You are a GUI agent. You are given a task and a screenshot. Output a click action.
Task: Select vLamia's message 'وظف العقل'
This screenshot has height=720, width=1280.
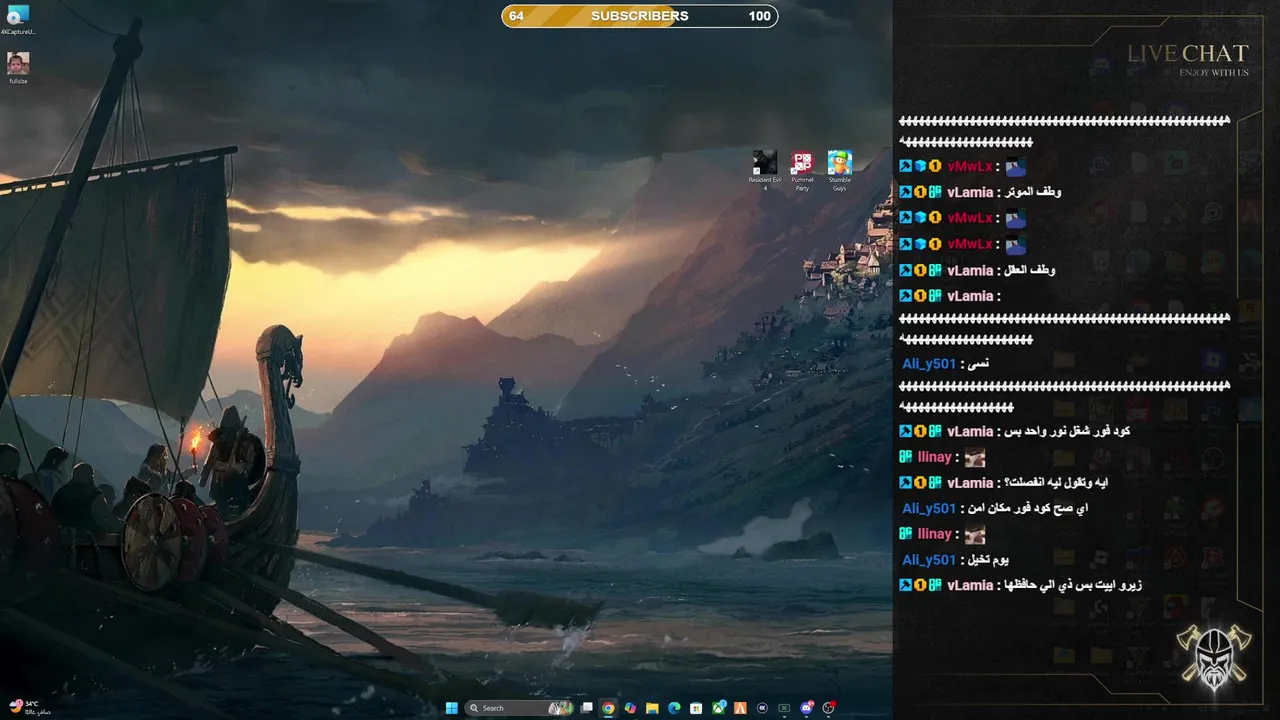pyautogui.click(x=1030, y=270)
